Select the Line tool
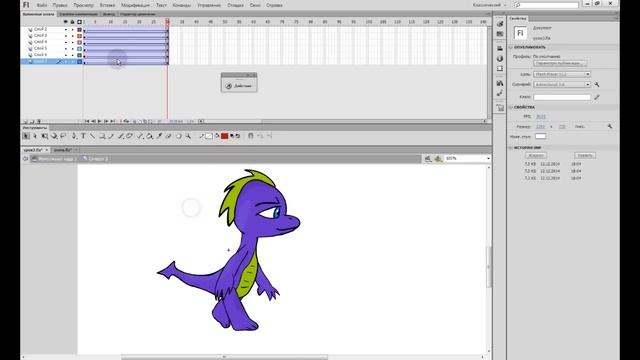 click(92, 136)
